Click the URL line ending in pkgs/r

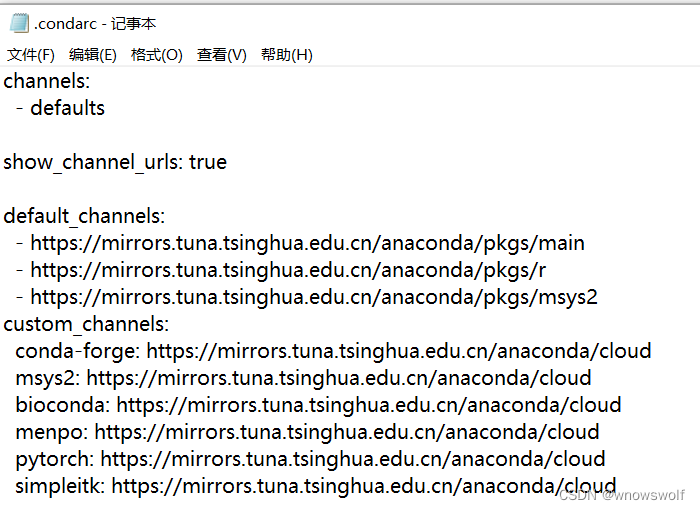pos(281,270)
